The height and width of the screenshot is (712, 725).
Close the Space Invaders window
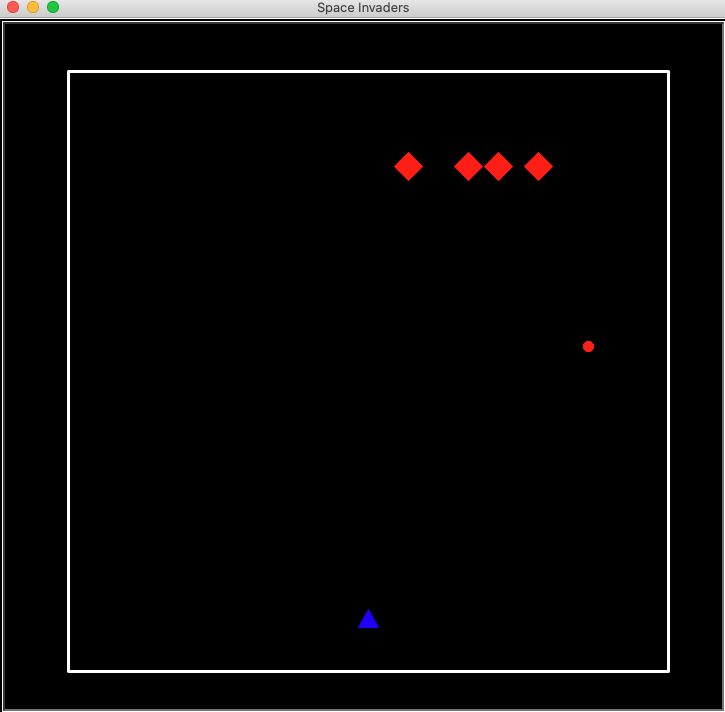click(13, 7)
